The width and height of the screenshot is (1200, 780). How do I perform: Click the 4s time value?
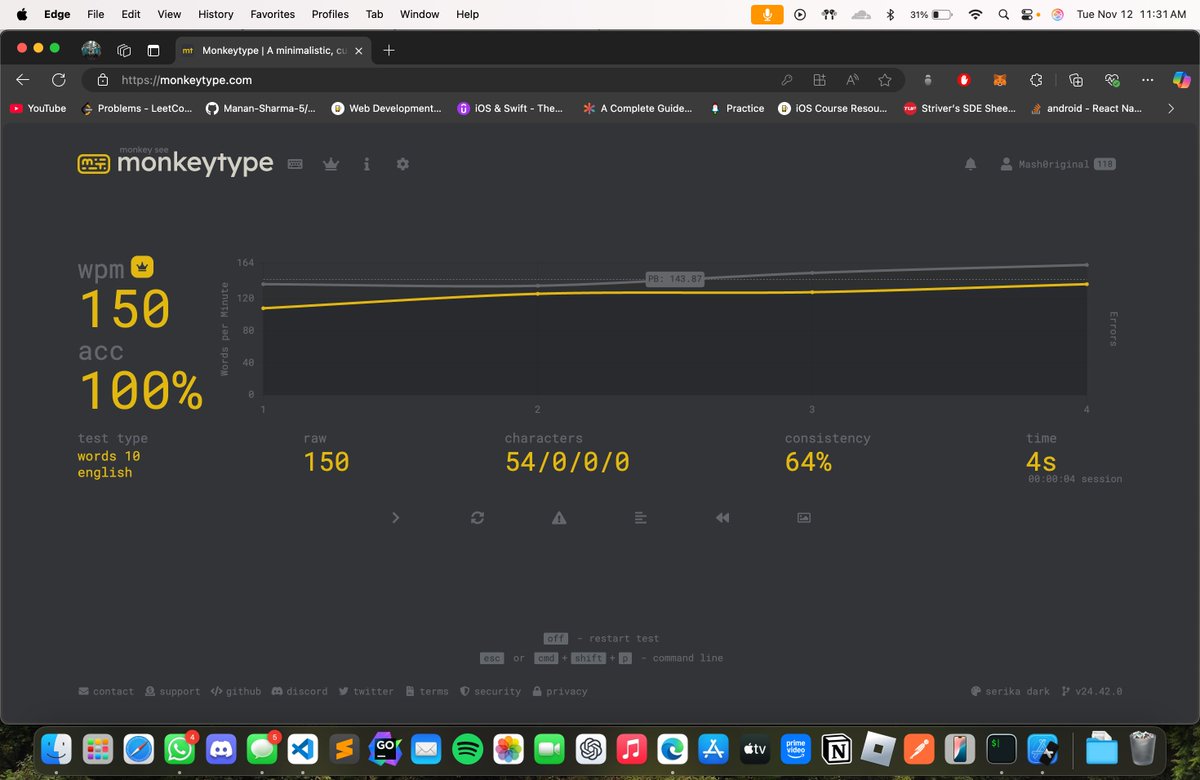click(1041, 462)
